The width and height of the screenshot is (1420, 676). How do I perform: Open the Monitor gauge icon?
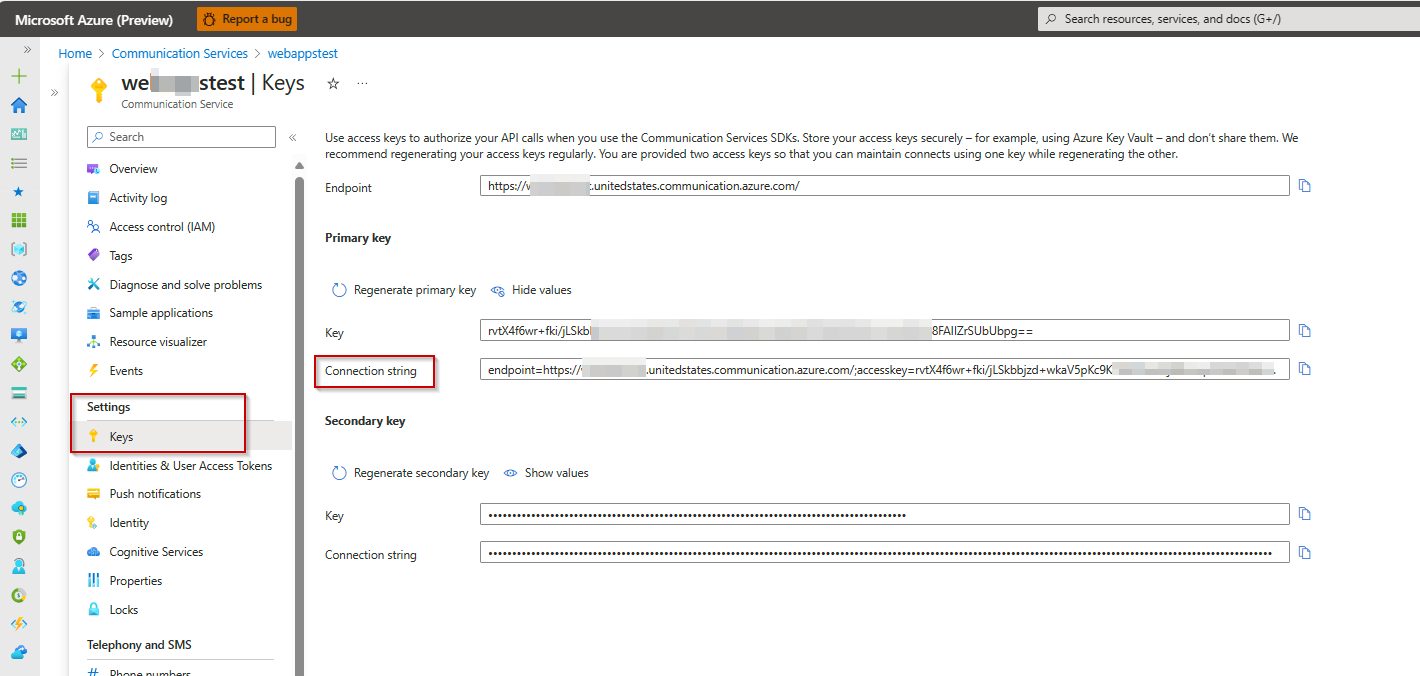(19, 479)
